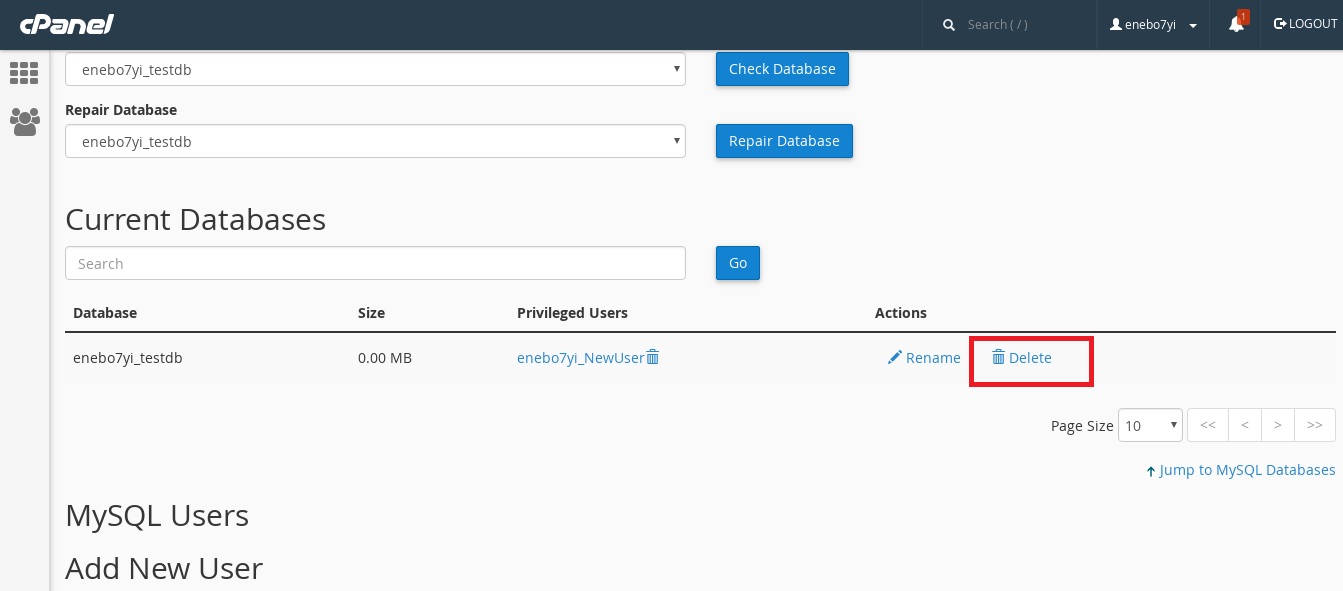Viewport: 1343px width, 591px height.
Task: Expand the Page Size dropdown
Action: (x=1150, y=425)
